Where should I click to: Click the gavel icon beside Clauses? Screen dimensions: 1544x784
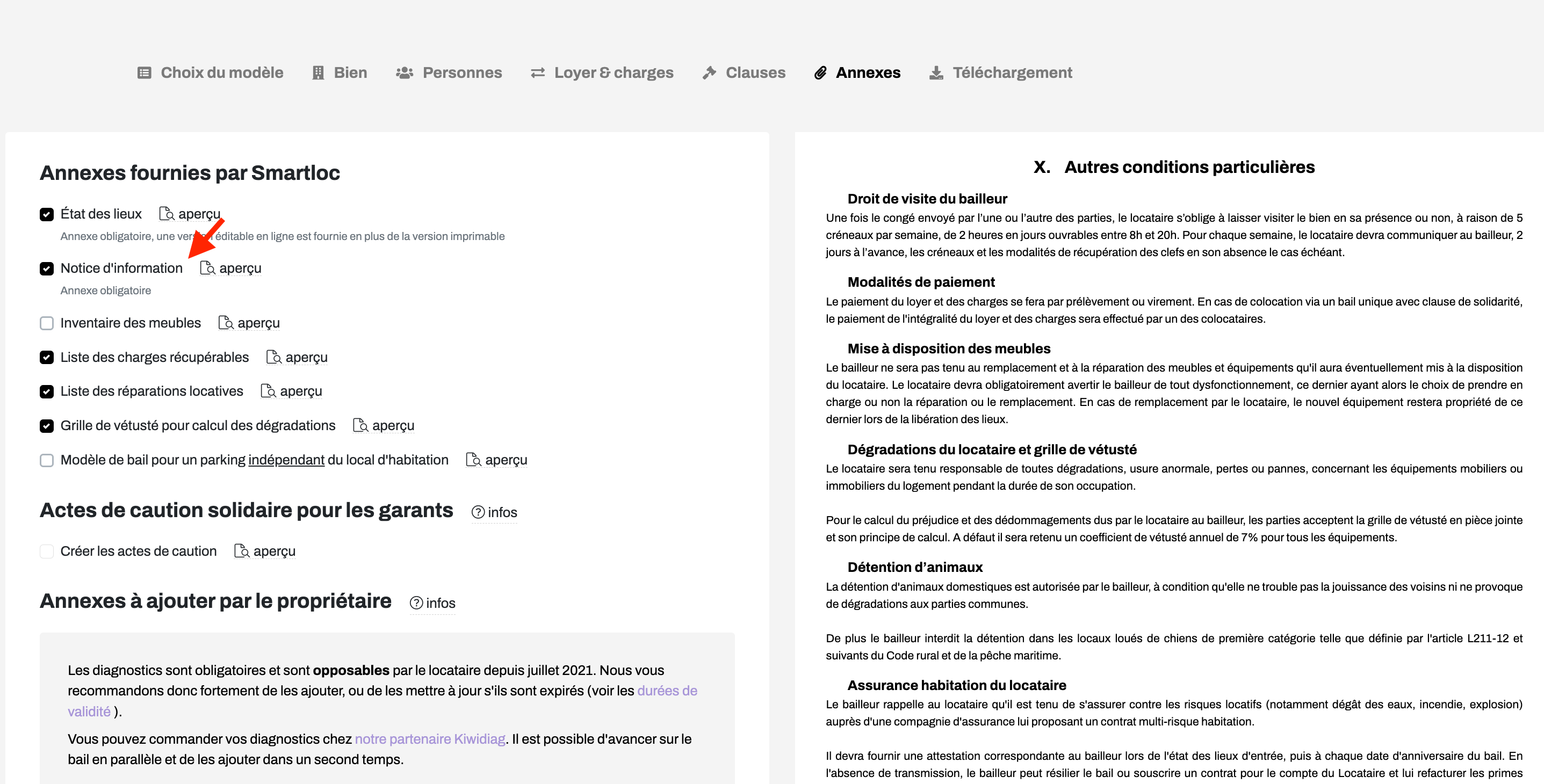(710, 72)
